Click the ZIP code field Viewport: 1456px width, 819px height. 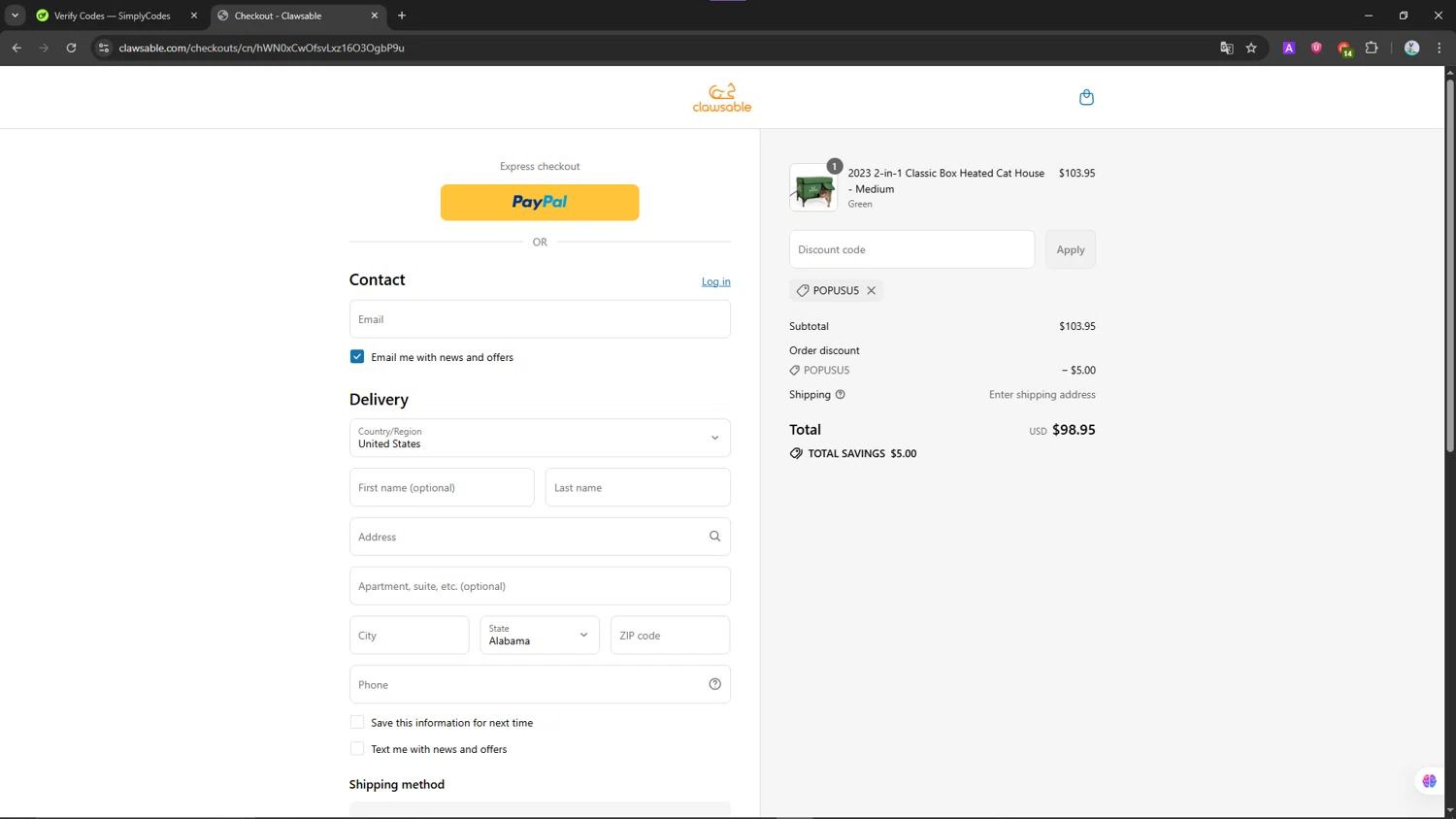click(x=671, y=636)
